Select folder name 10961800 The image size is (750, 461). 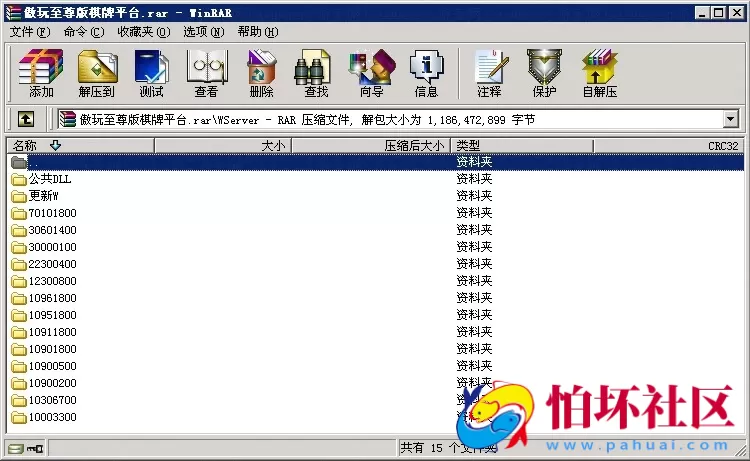(x=53, y=298)
